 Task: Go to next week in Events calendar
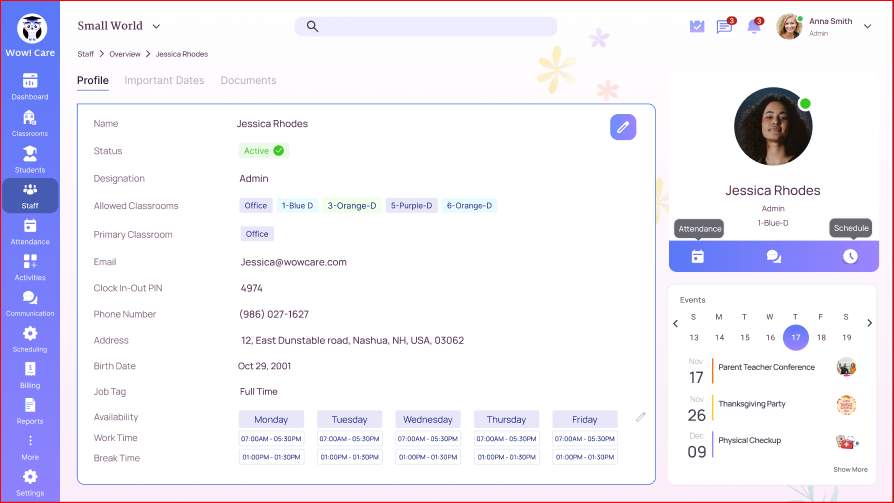[869, 323]
